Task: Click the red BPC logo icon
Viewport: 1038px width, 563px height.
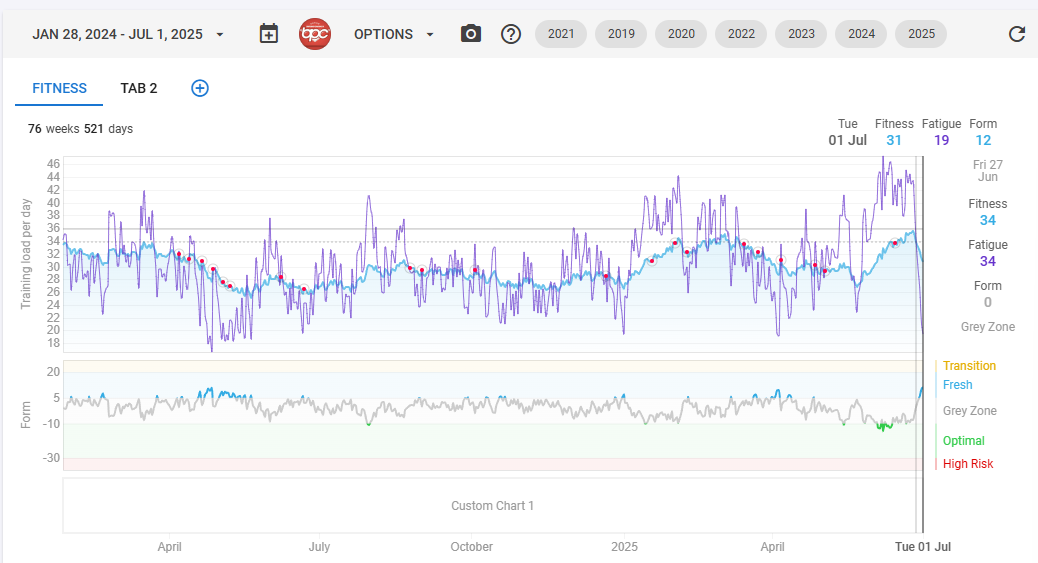Action: pyautogui.click(x=314, y=34)
